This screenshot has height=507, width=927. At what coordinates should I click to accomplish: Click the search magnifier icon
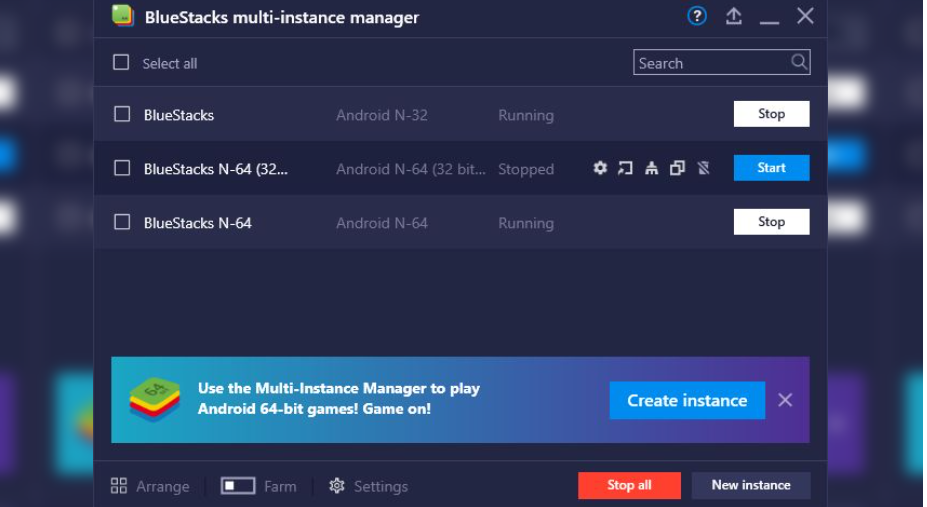799,62
